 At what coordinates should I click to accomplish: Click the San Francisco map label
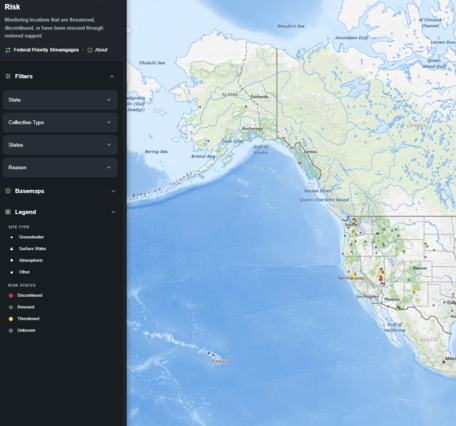(x=351, y=278)
